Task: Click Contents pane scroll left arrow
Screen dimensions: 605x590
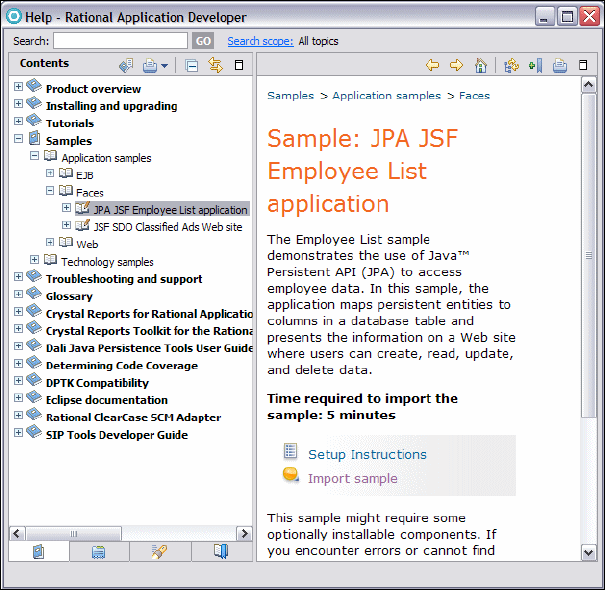Action: (x=17, y=533)
